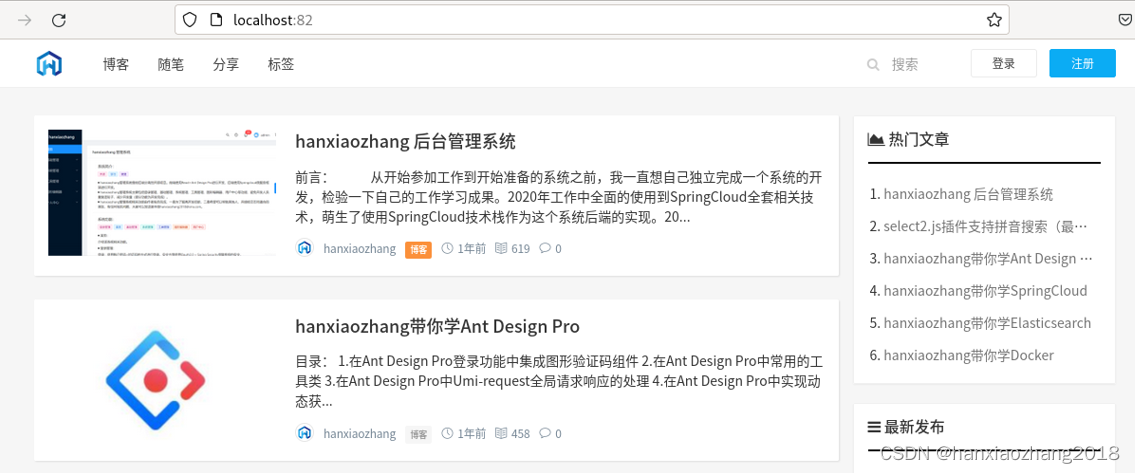This screenshot has width=1135, height=473.
Task: Click the 最新发布 heading
Action: click(914, 427)
